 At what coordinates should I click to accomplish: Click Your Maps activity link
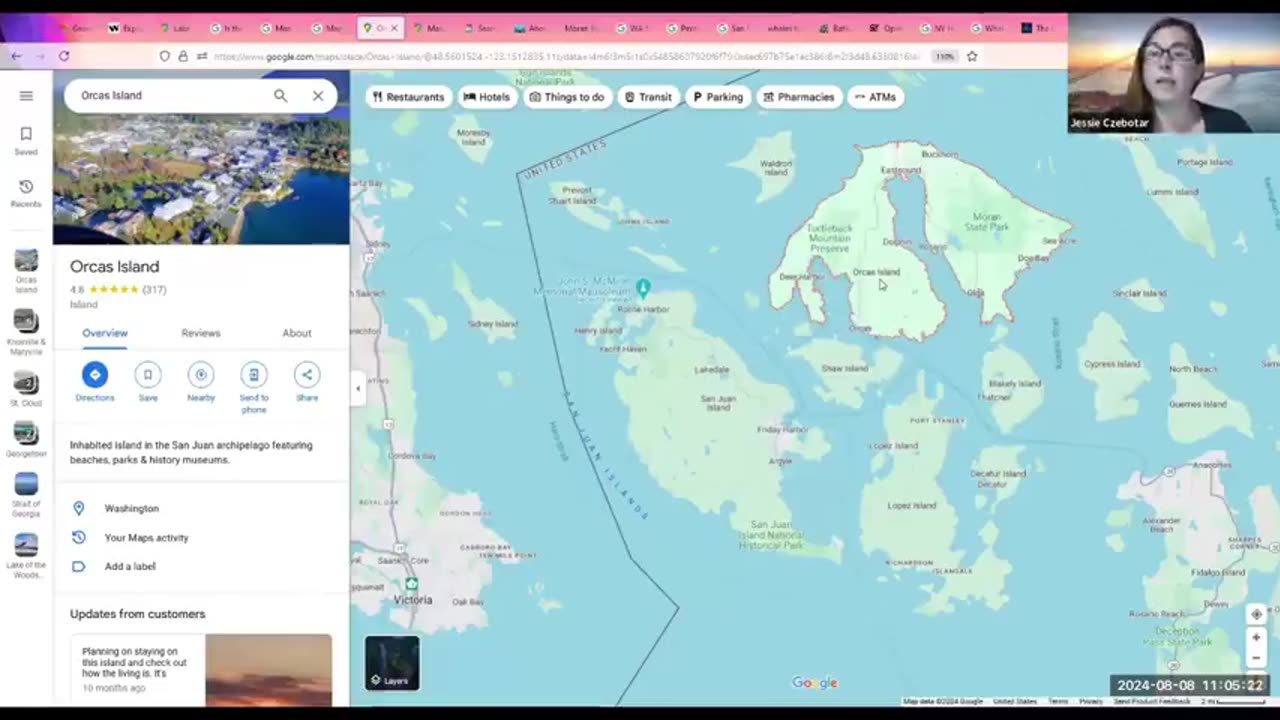click(x=146, y=538)
